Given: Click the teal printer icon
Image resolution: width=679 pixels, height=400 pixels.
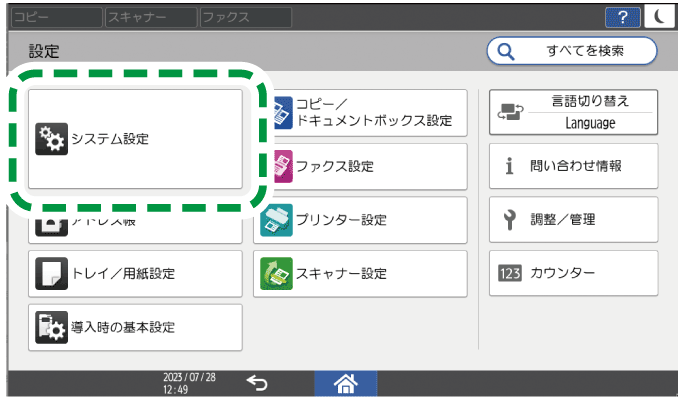Looking at the screenshot, I should click(x=276, y=220).
